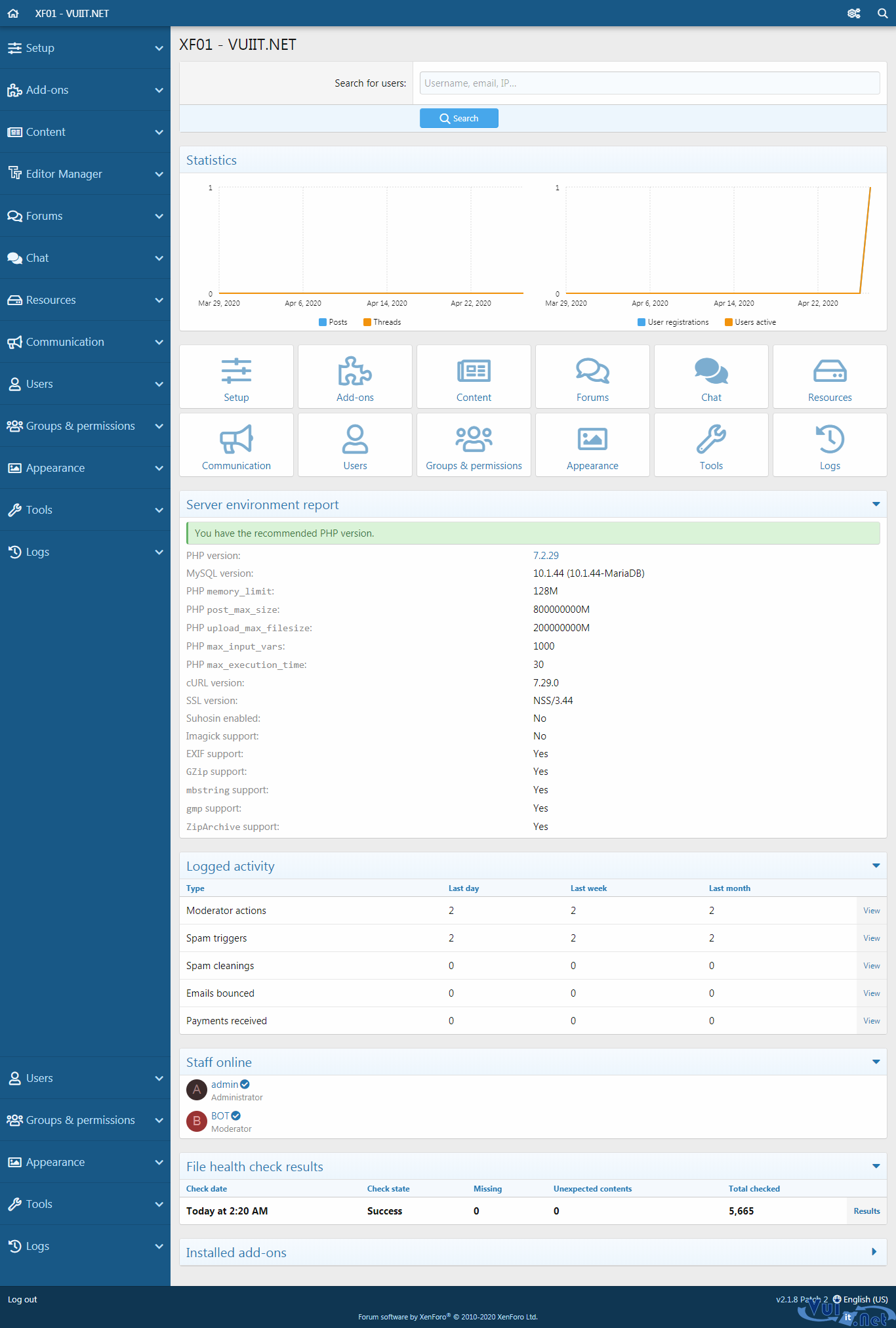896x1328 pixels.
Task: Open the upper Appearance sidebar menu
Action: [85, 468]
